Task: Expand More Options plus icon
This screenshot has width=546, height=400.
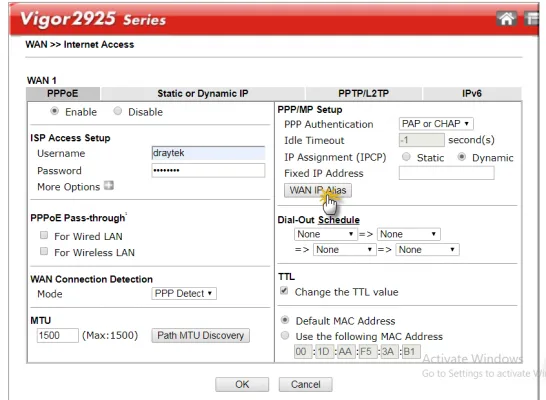Action: (x=109, y=186)
